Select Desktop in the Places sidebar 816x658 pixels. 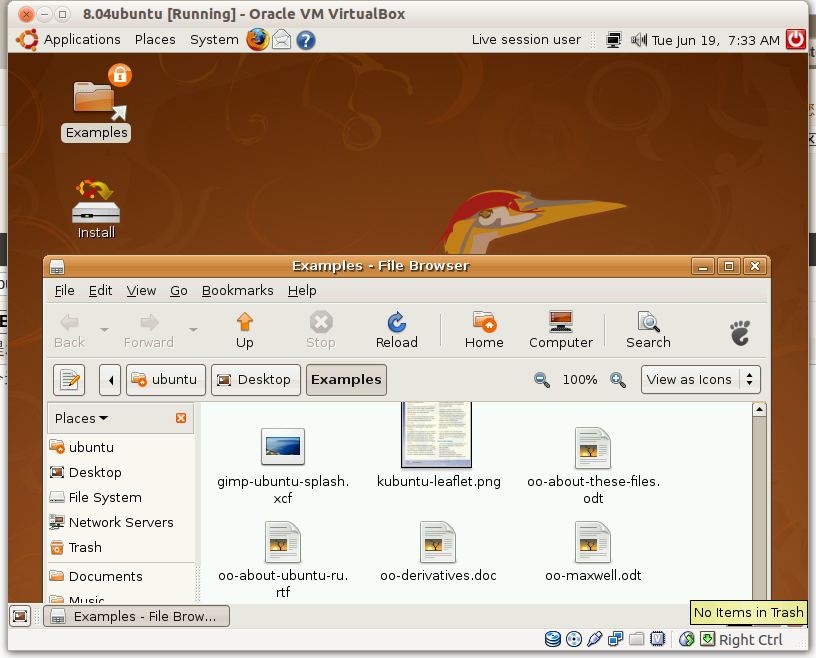121,472
